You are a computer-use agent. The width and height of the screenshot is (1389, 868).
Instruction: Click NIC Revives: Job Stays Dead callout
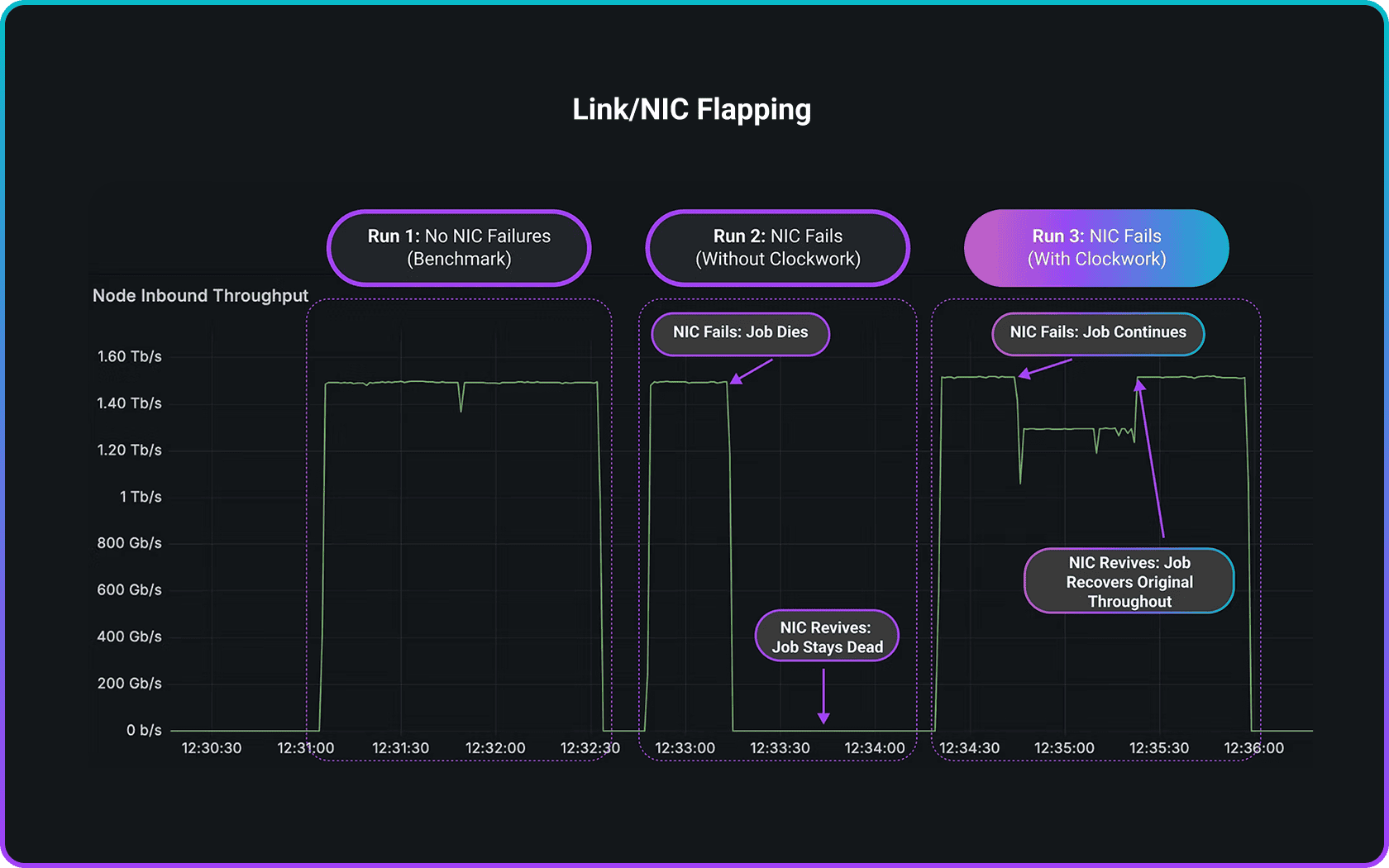click(827, 637)
